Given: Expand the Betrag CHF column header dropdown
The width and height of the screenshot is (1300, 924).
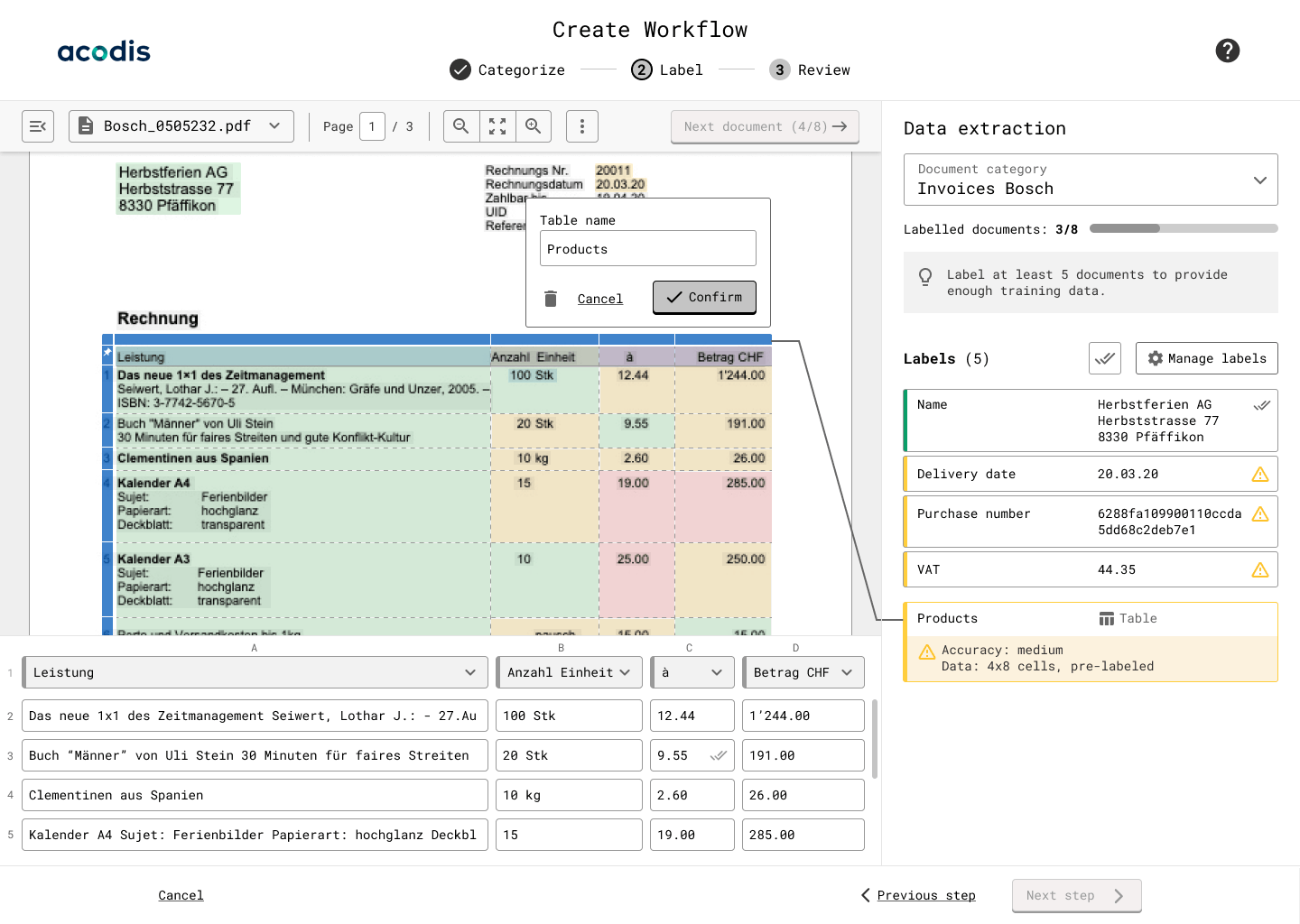Looking at the screenshot, I should coord(846,672).
